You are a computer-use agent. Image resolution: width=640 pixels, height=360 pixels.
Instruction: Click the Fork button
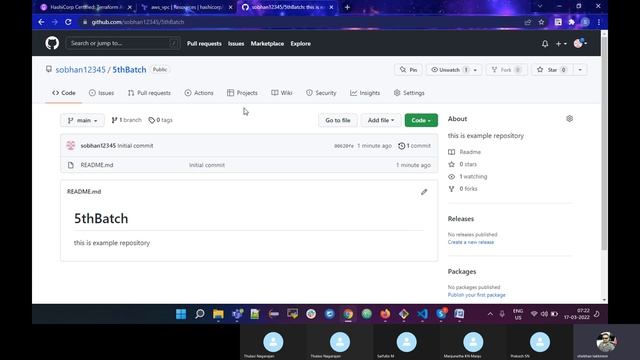(507, 70)
